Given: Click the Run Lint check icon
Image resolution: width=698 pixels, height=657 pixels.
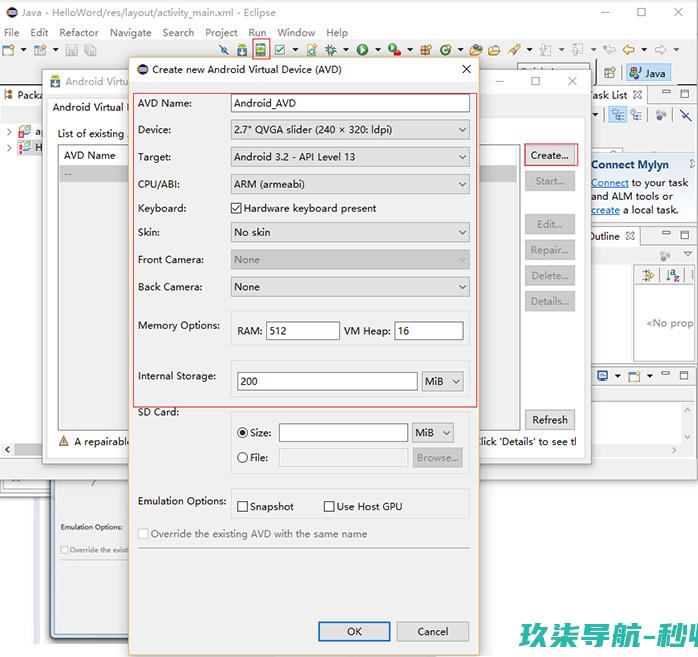Looking at the screenshot, I should coord(280,50).
